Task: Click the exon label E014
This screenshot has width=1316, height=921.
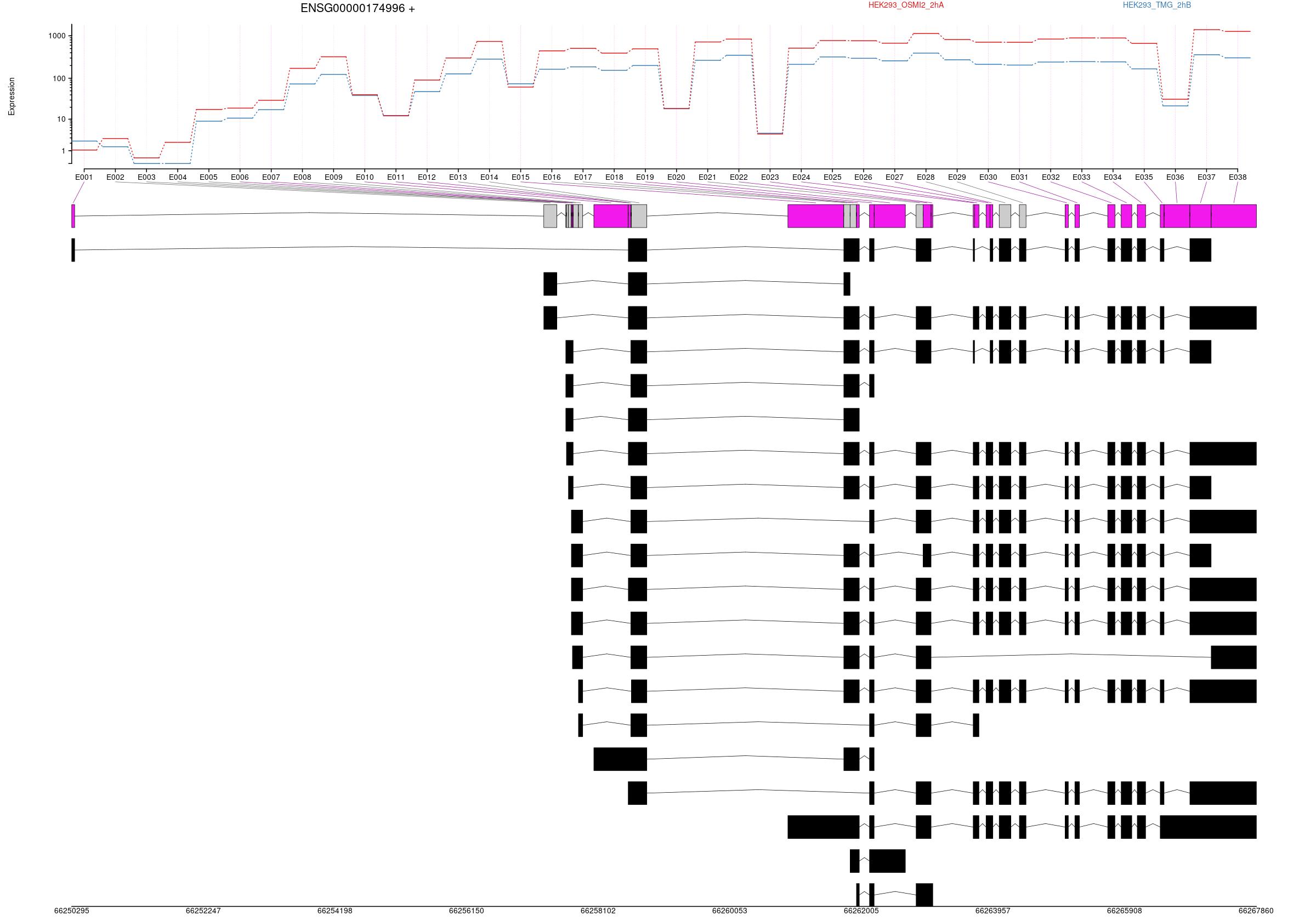Action: (x=489, y=177)
